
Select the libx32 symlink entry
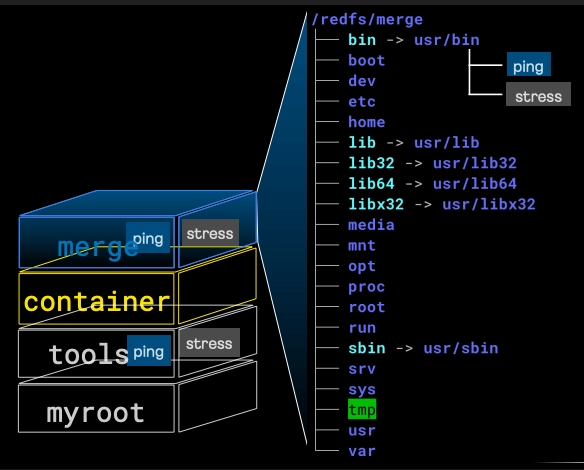(x=376, y=204)
